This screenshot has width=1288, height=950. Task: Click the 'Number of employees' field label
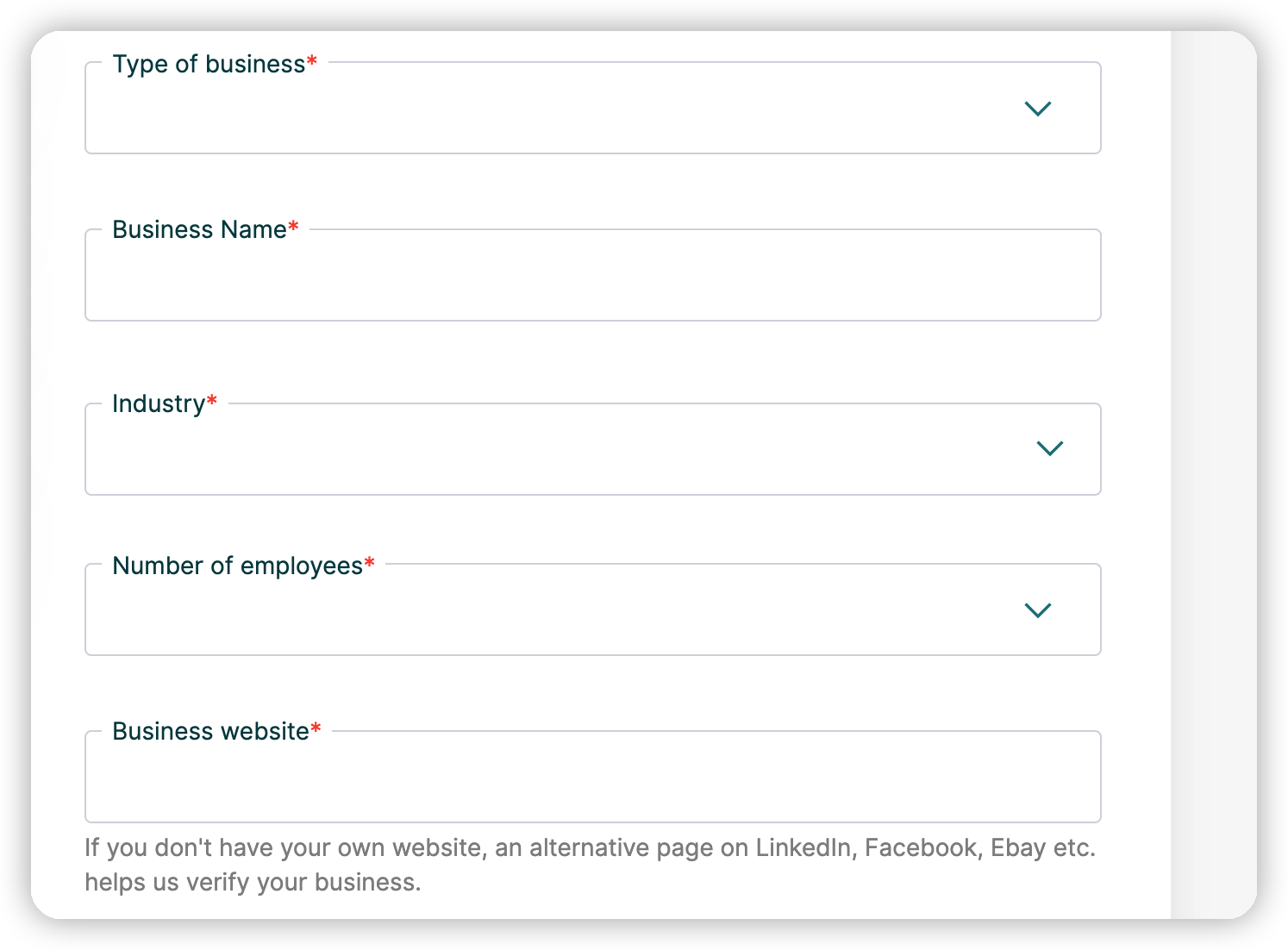click(237, 566)
